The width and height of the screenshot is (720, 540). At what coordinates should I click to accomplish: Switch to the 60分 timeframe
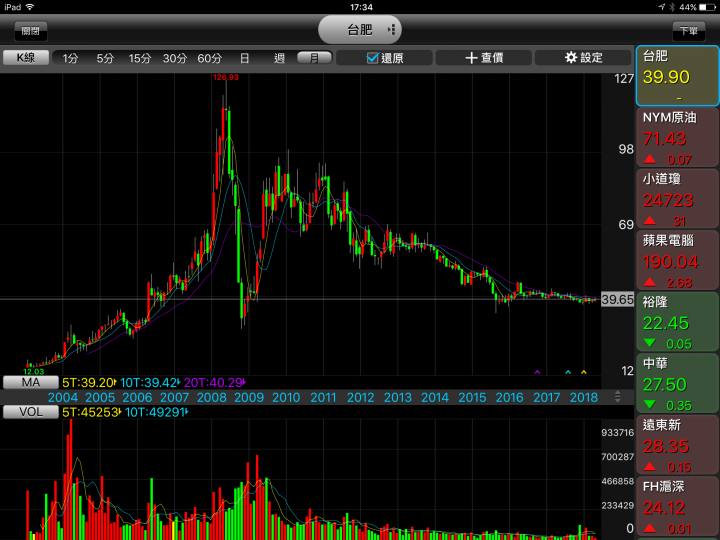(209, 58)
